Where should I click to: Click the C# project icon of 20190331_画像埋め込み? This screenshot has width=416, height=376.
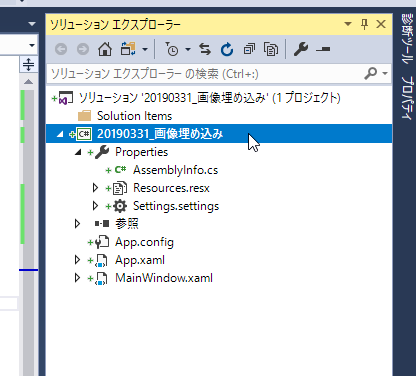click(84, 134)
